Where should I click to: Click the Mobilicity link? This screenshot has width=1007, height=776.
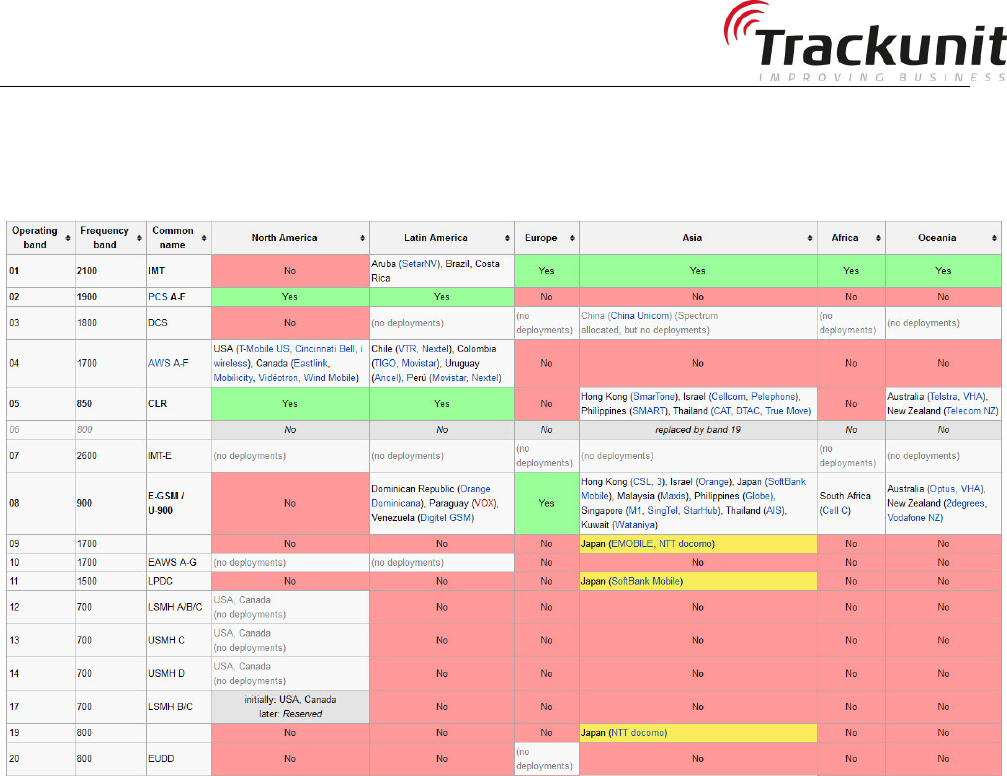point(233,378)
